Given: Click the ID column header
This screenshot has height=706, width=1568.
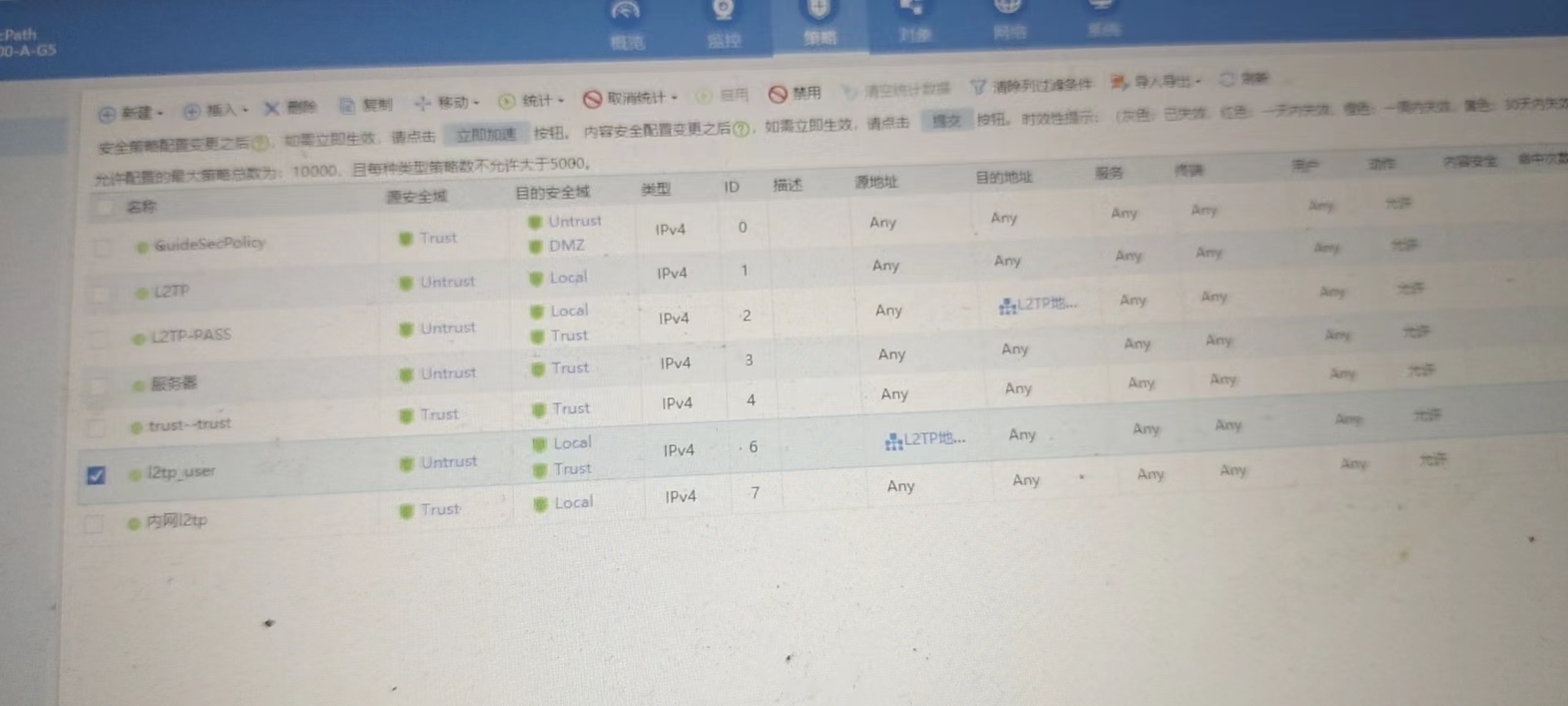Looking at the screenshot, I should [x=731, y=187].
